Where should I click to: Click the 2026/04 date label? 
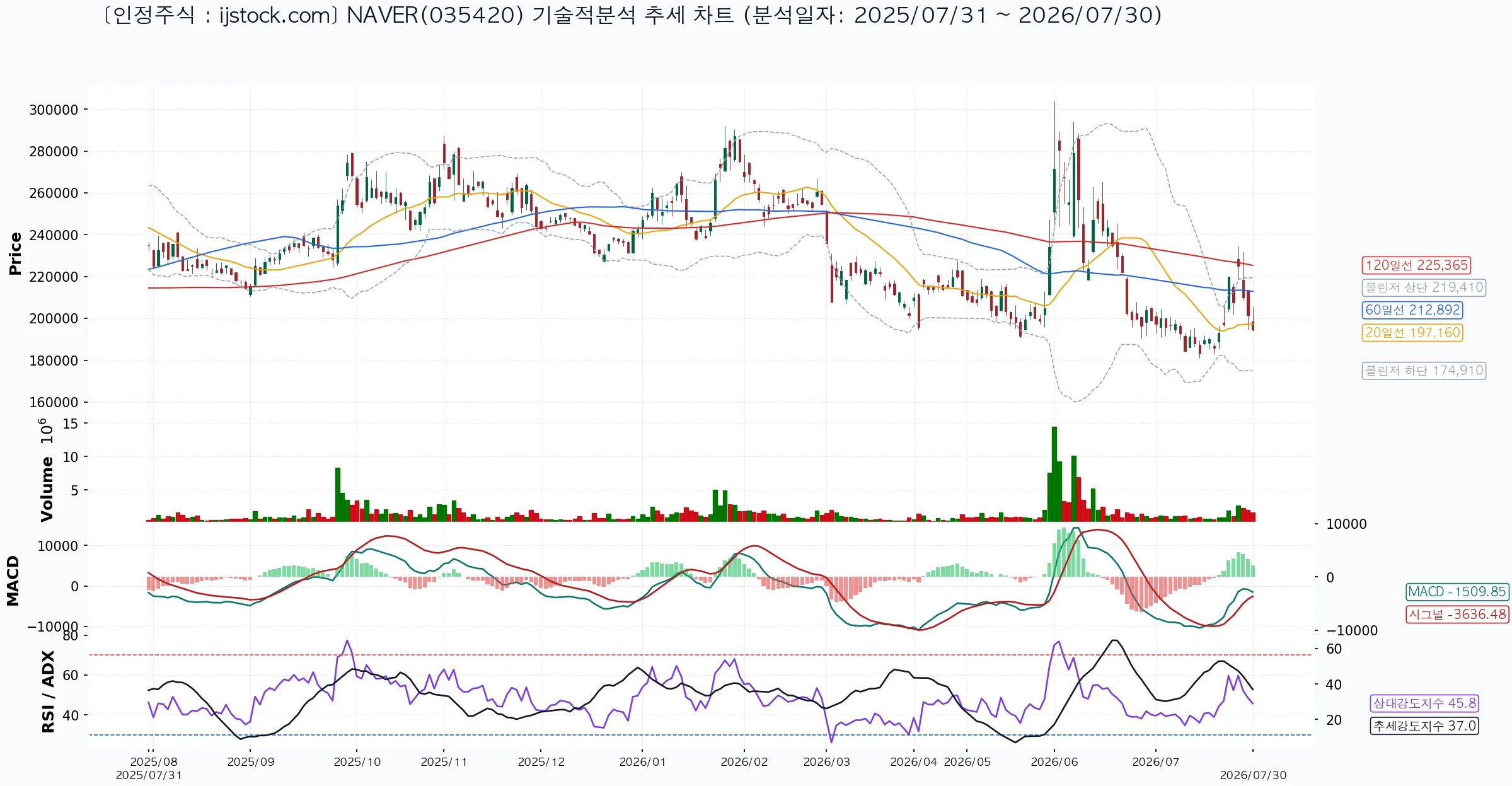914,761
